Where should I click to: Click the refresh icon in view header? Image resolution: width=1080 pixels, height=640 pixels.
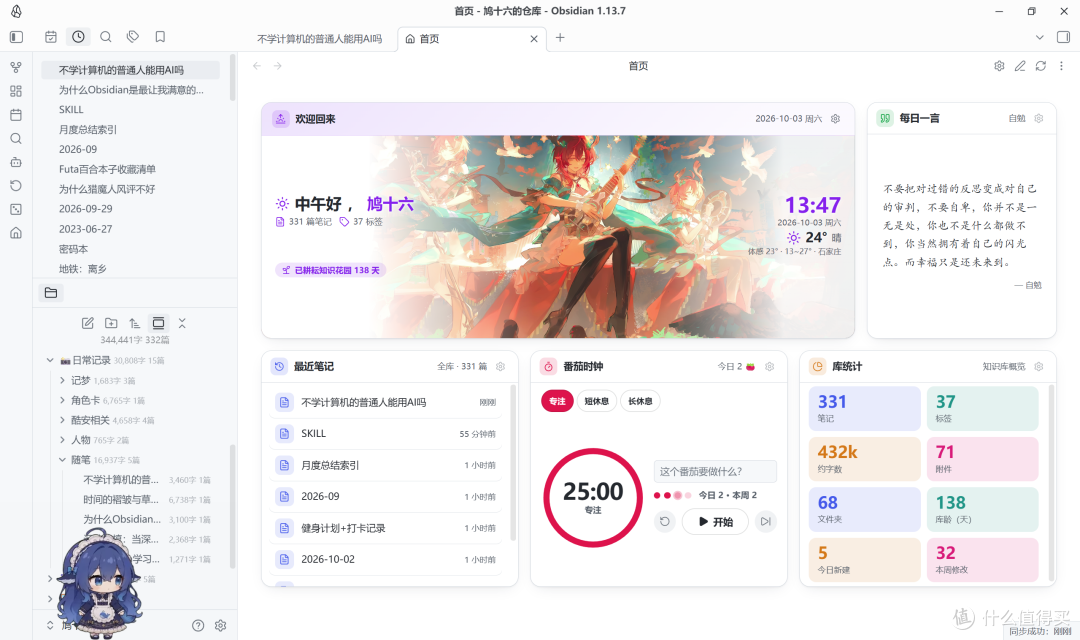click(1041, 66)
